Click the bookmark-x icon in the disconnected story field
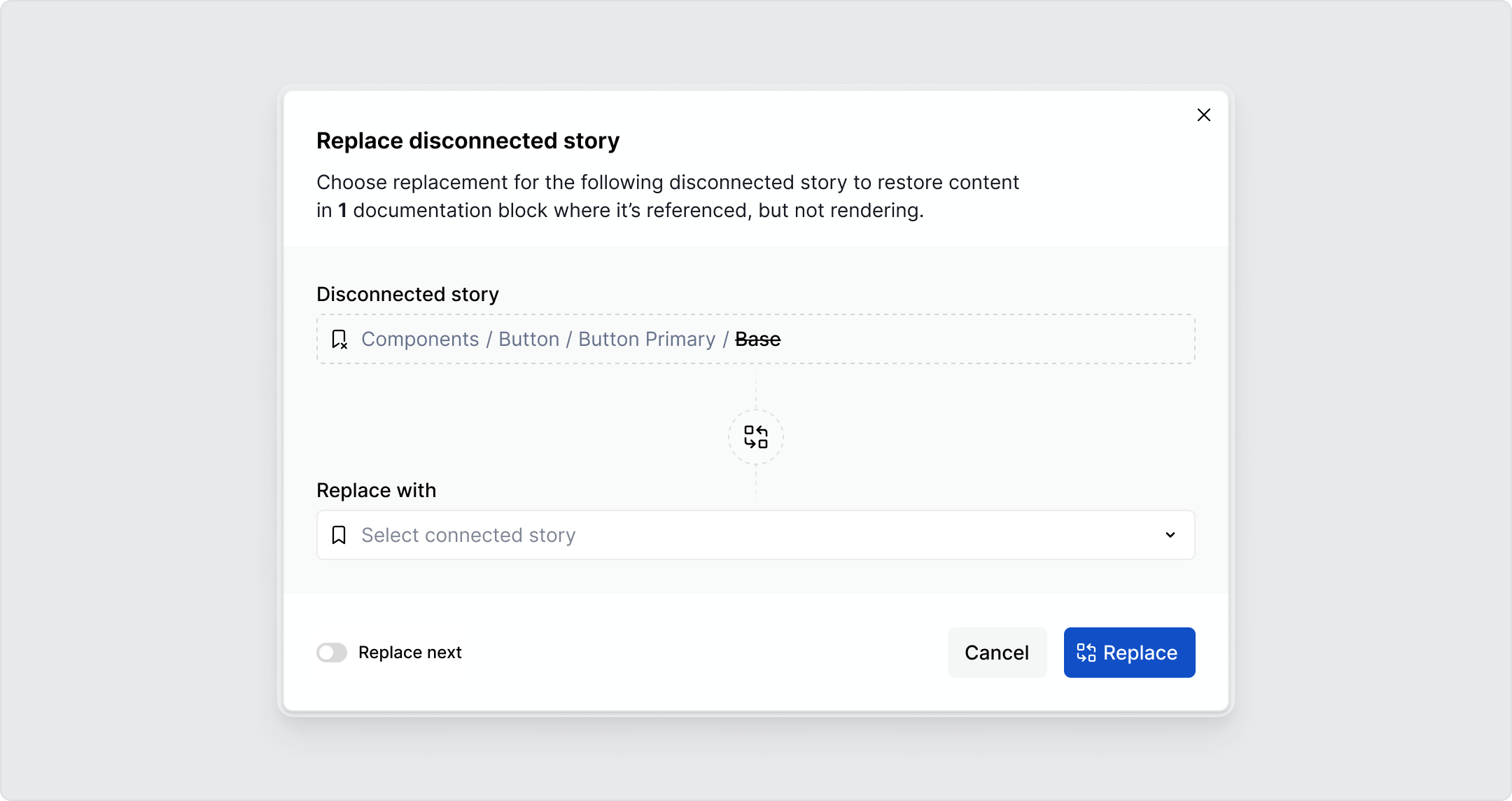The image size is (1512, 801). (339, 339)
